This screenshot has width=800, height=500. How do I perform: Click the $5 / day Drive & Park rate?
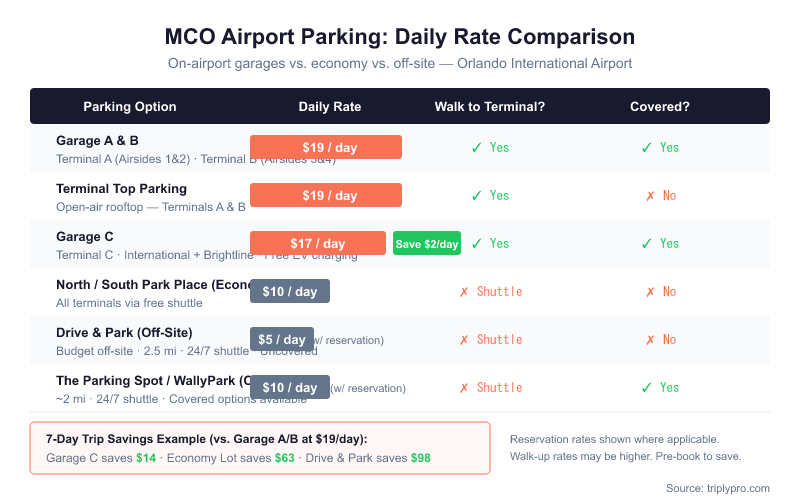tap(282, 339)
